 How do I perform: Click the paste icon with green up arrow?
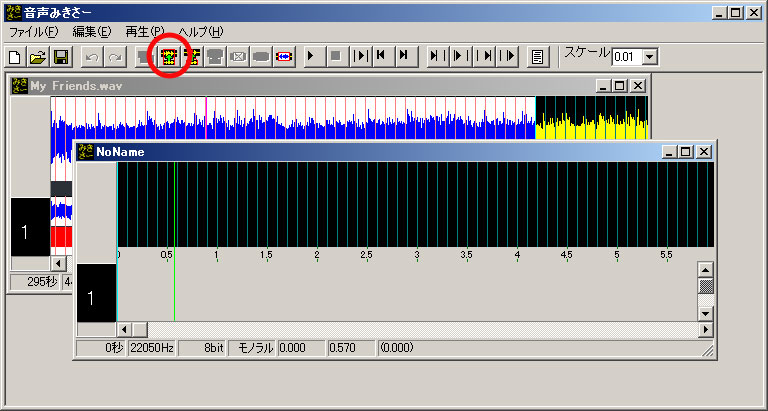point(168,57)
